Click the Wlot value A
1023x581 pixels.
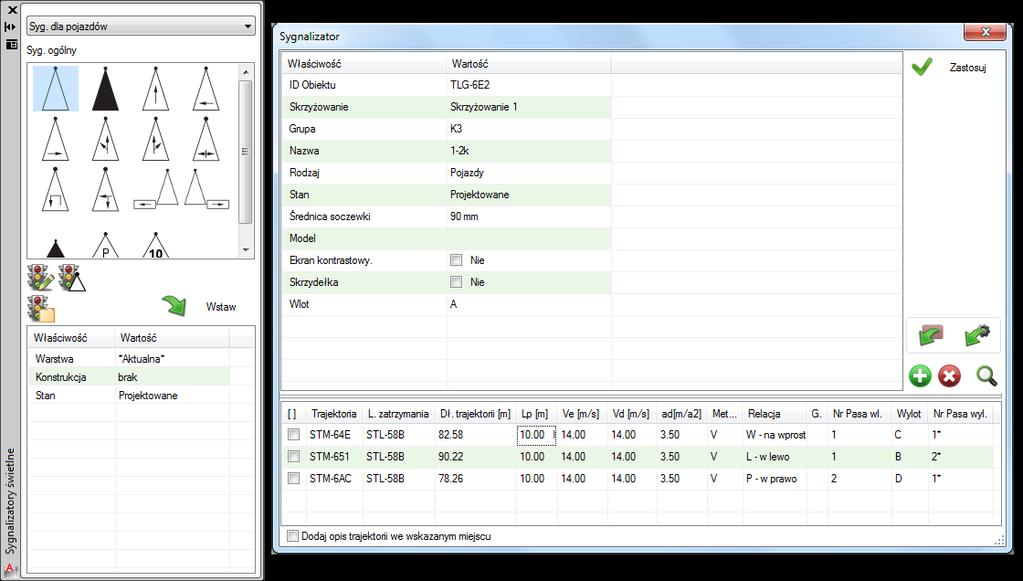tap(453, 304)
